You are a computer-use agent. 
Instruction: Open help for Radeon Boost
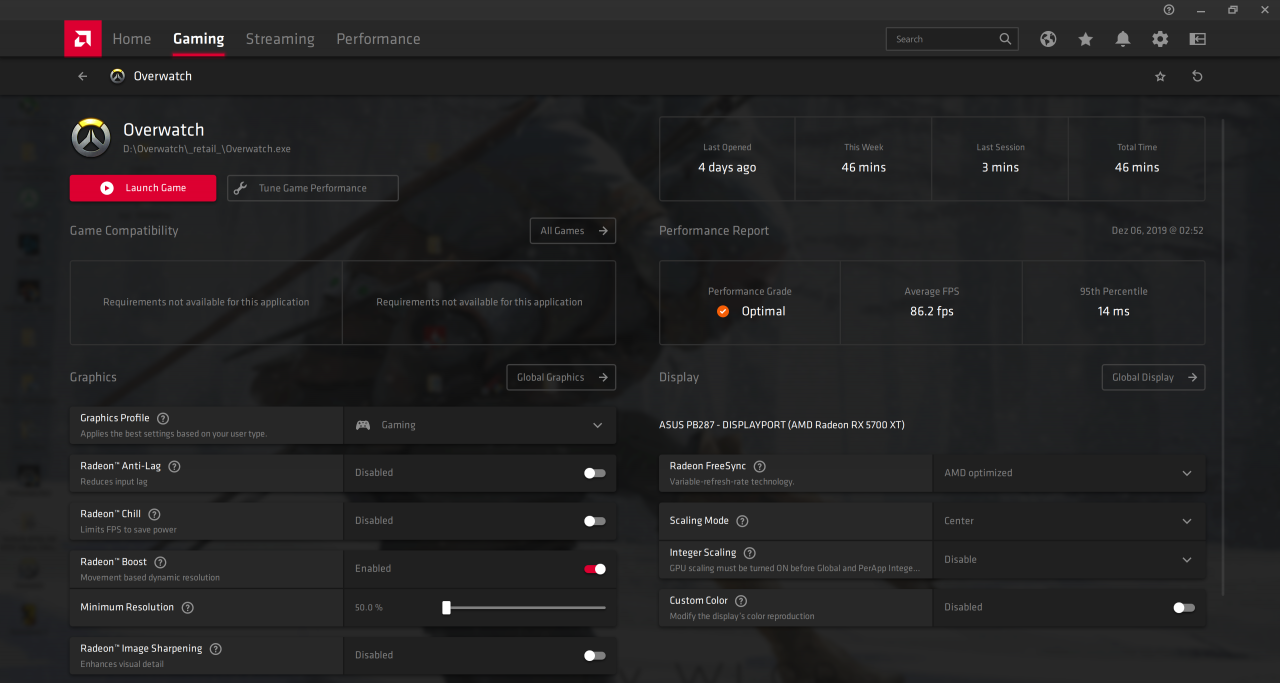pyautogui.click(x=160, y=562)
